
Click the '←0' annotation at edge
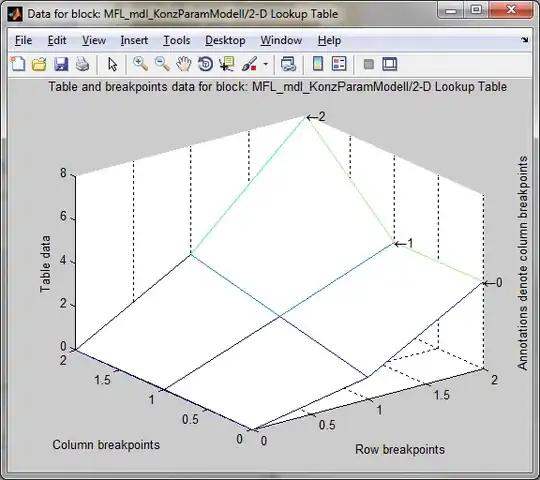pyautogui.click(x=492, y=283)
